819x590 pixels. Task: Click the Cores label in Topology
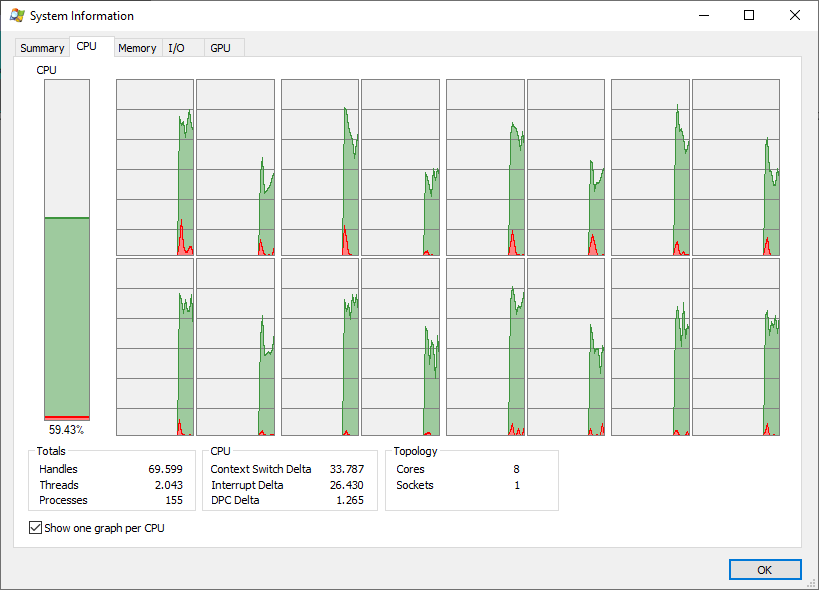point(410,469)
